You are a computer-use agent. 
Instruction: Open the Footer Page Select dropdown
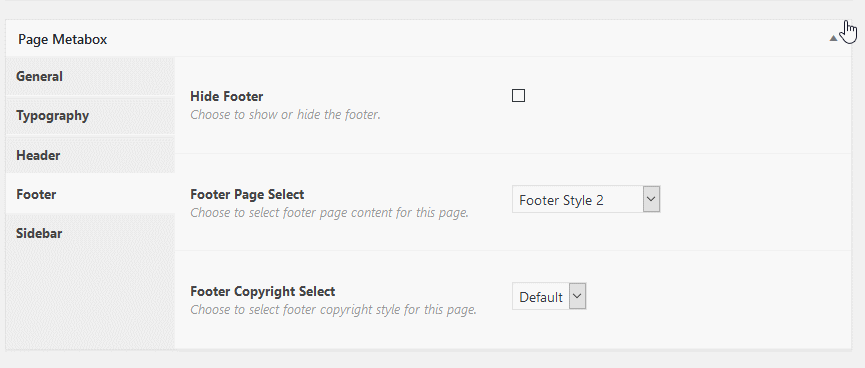[x=586, y=200]
